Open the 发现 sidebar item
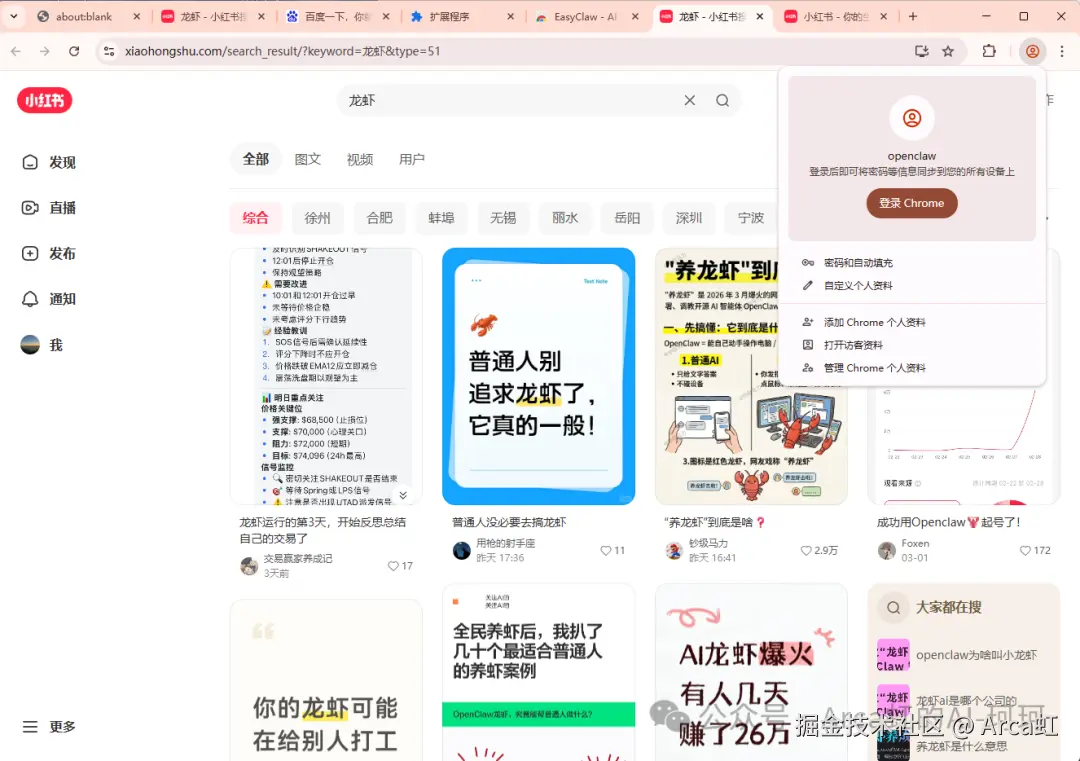Image resolution: width=1080 pixels, height=761 pixels. point(49,163)
